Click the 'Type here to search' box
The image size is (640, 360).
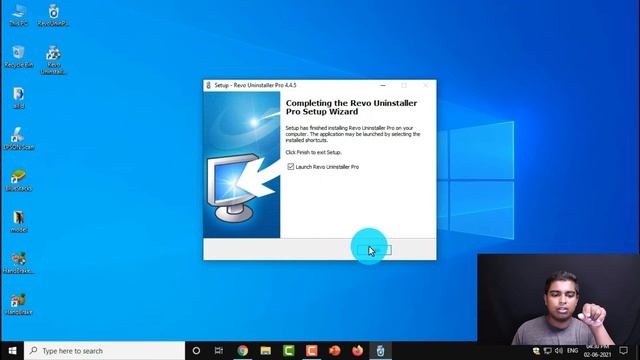[104, 351]
